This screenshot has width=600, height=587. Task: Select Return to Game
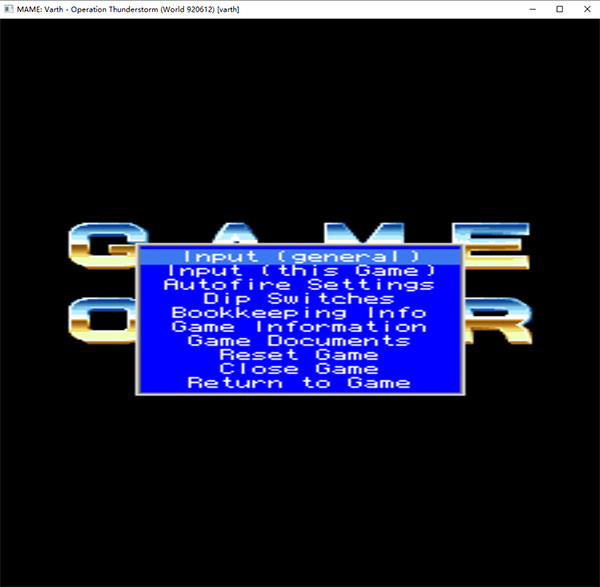(300, 383)
